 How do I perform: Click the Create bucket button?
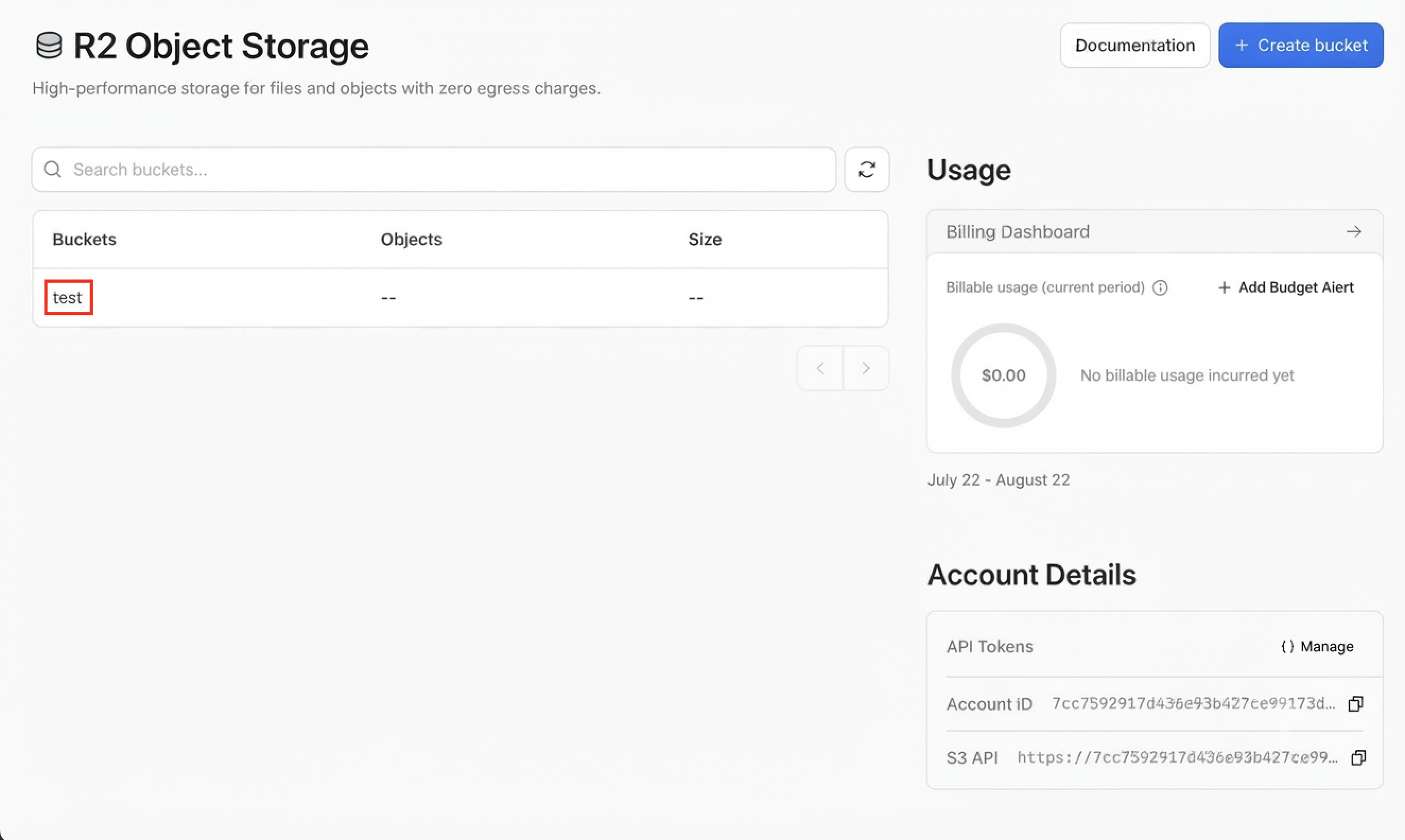point(1301,45)
